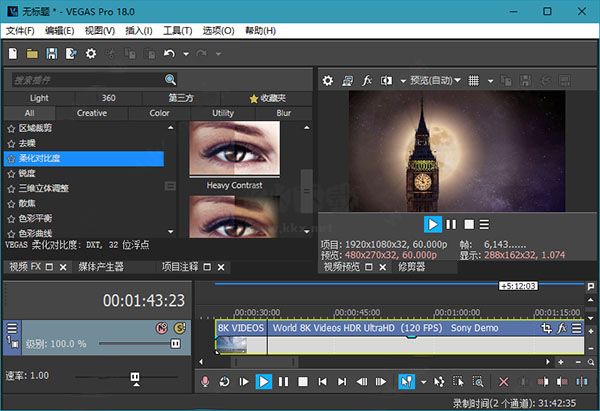Screen dimensions: 600x411
Task: Switch to the Creative plugin tab
Action: tap(92, 113)
